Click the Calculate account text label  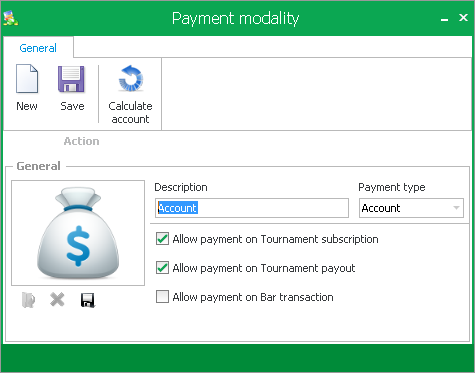pos(130,112)
